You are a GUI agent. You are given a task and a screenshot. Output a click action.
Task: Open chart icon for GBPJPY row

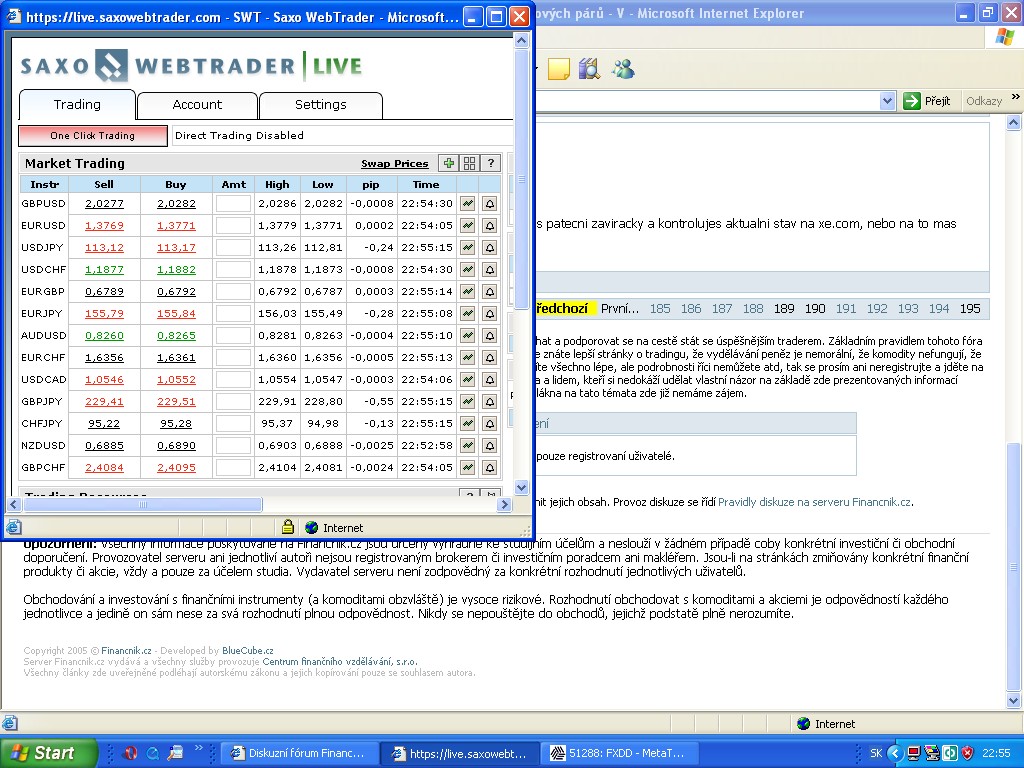[468, 402]
